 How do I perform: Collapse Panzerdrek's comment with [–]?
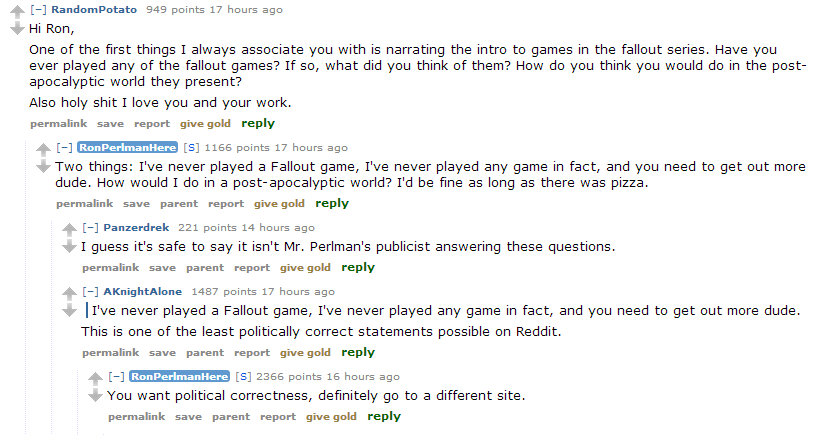91,228
